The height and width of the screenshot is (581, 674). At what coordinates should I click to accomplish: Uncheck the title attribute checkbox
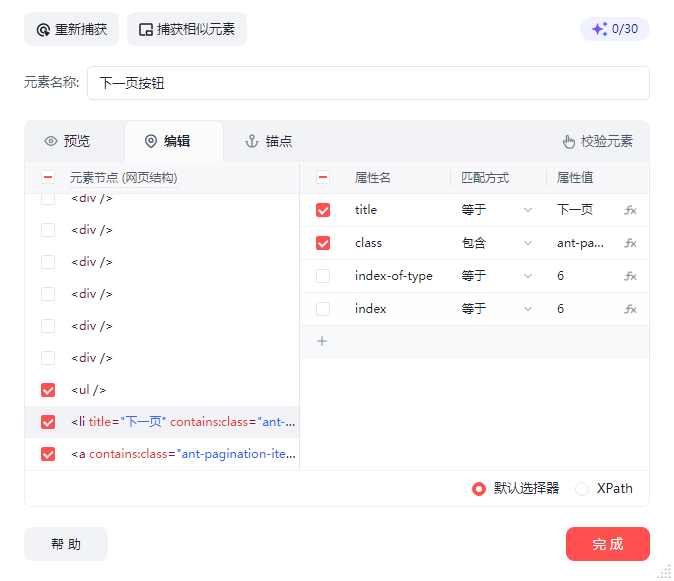click(x=323, y=210)
